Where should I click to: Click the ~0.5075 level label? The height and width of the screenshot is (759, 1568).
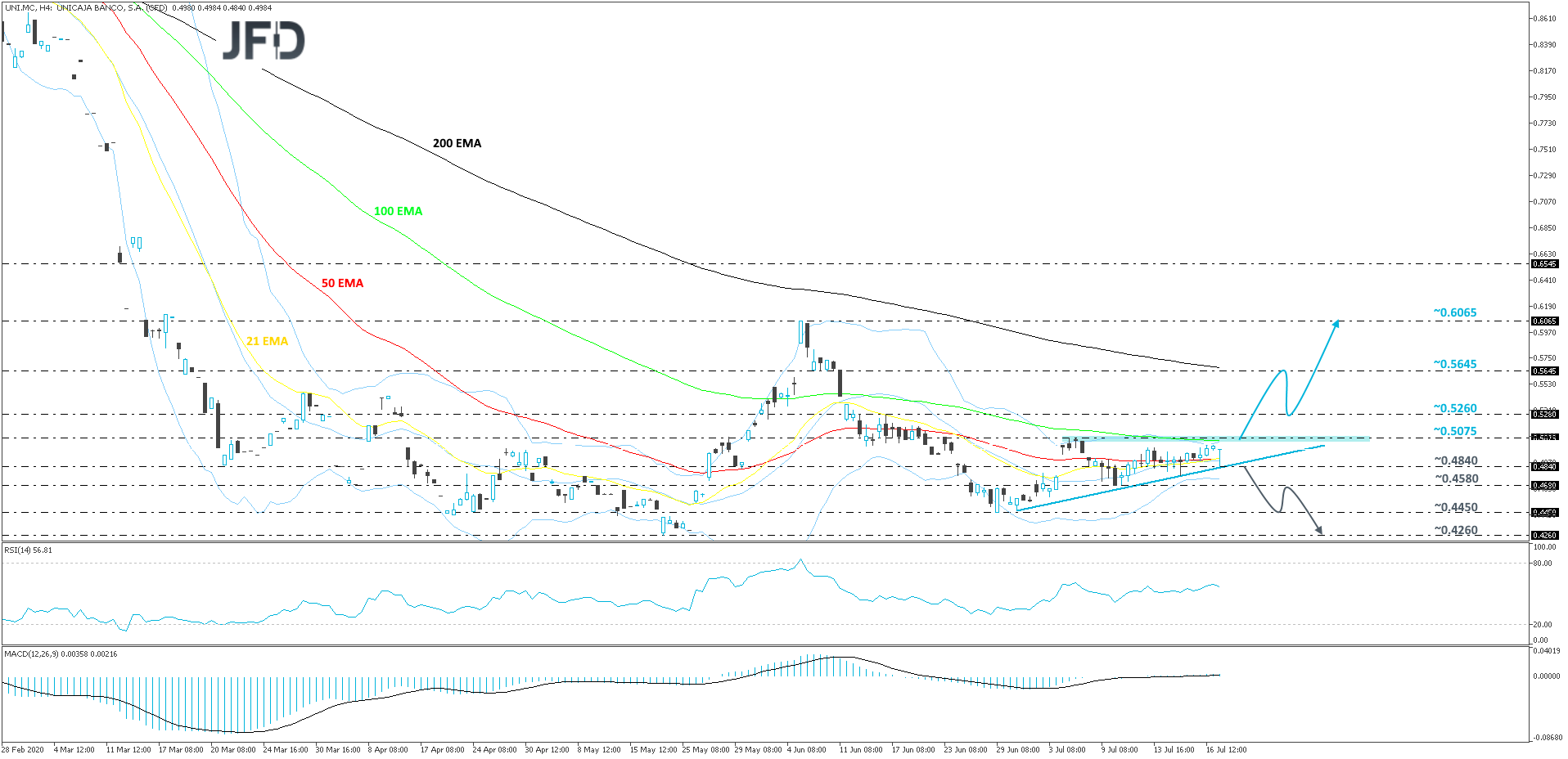coord(1454,431)
